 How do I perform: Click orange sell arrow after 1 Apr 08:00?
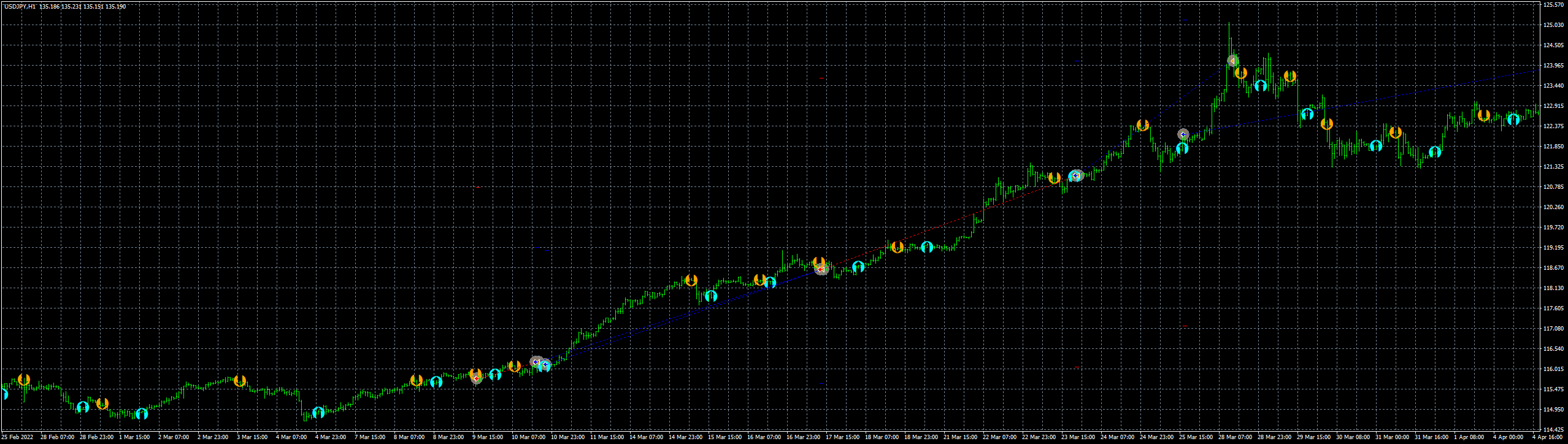tap(1484, 115)
